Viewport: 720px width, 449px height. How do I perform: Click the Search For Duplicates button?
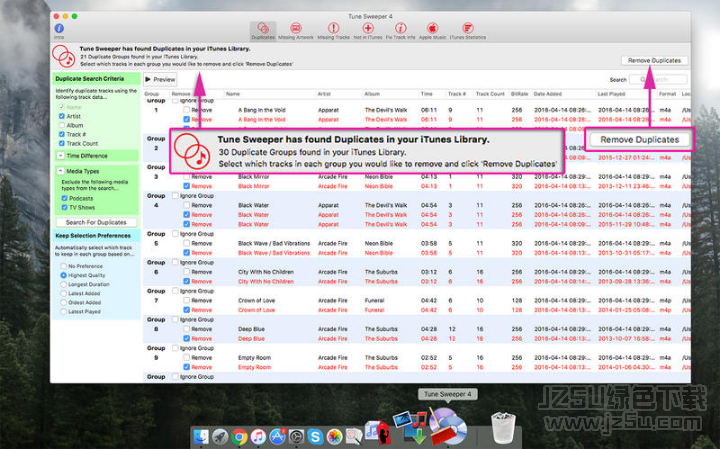[x=96, y=222]
